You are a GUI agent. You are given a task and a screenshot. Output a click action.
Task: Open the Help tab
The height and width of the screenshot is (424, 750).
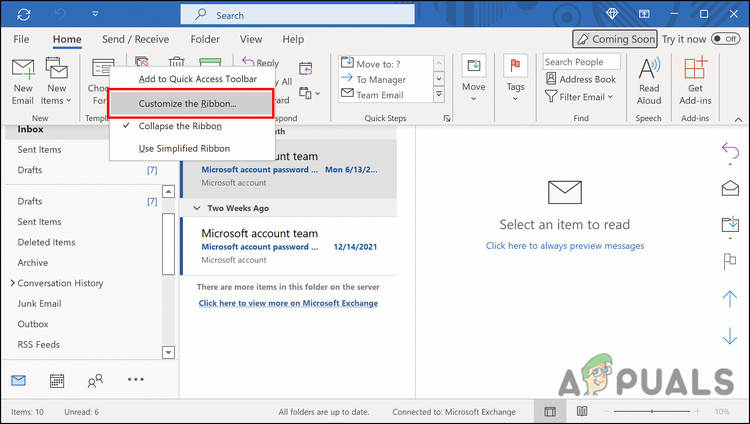[293, 39]
